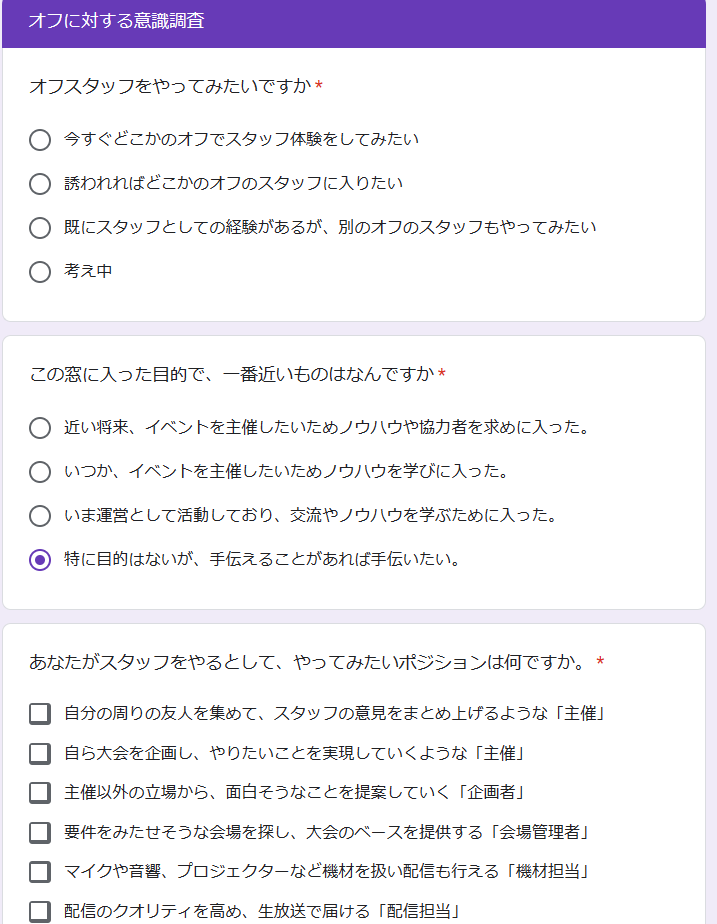Click question この窓に入った目的で heading
717x924 pixels.
pos(232,374)
